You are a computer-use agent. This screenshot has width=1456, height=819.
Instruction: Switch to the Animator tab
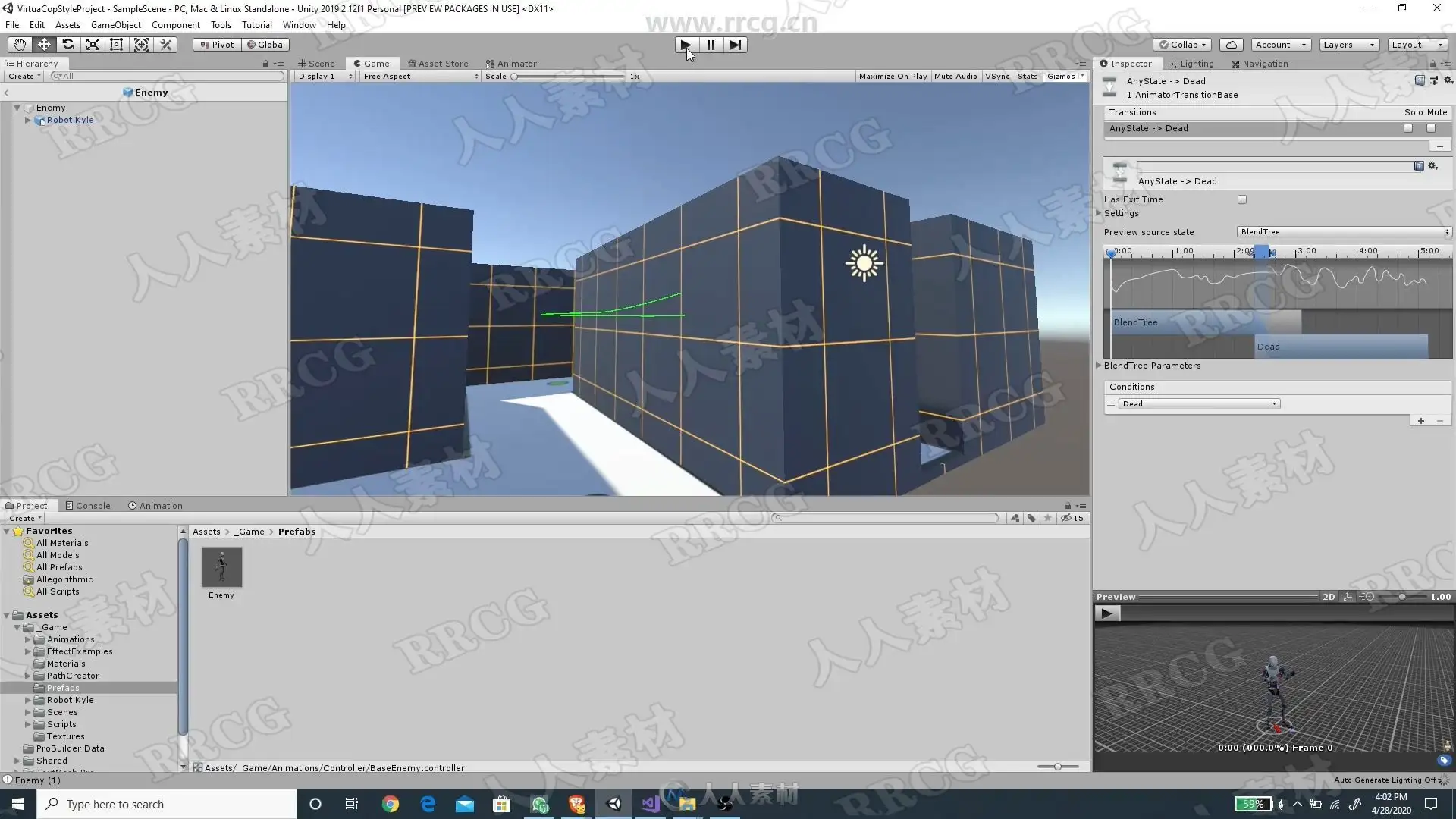(x=511, y=64)
